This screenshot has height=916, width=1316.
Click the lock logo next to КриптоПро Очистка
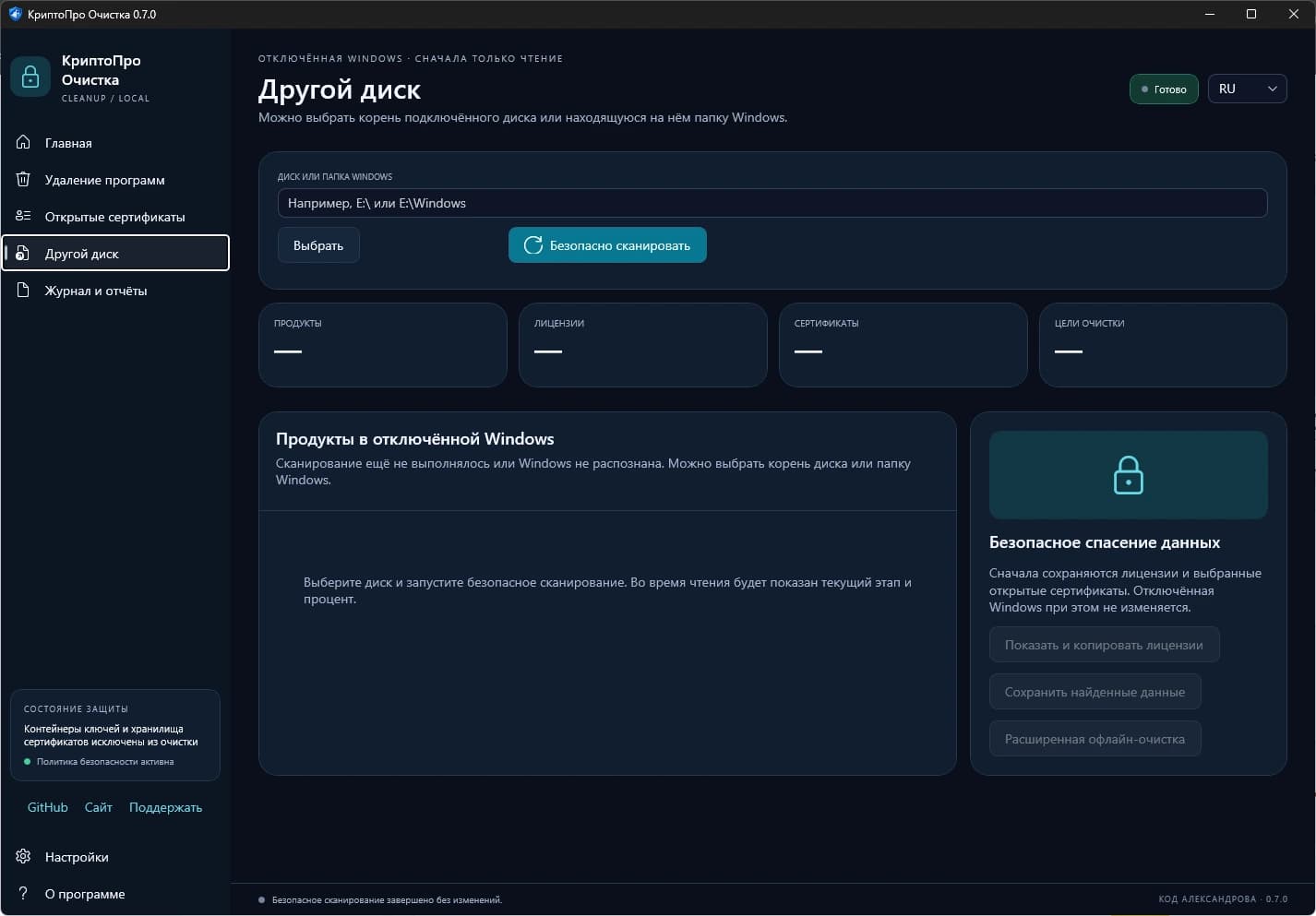click(30, 77)
